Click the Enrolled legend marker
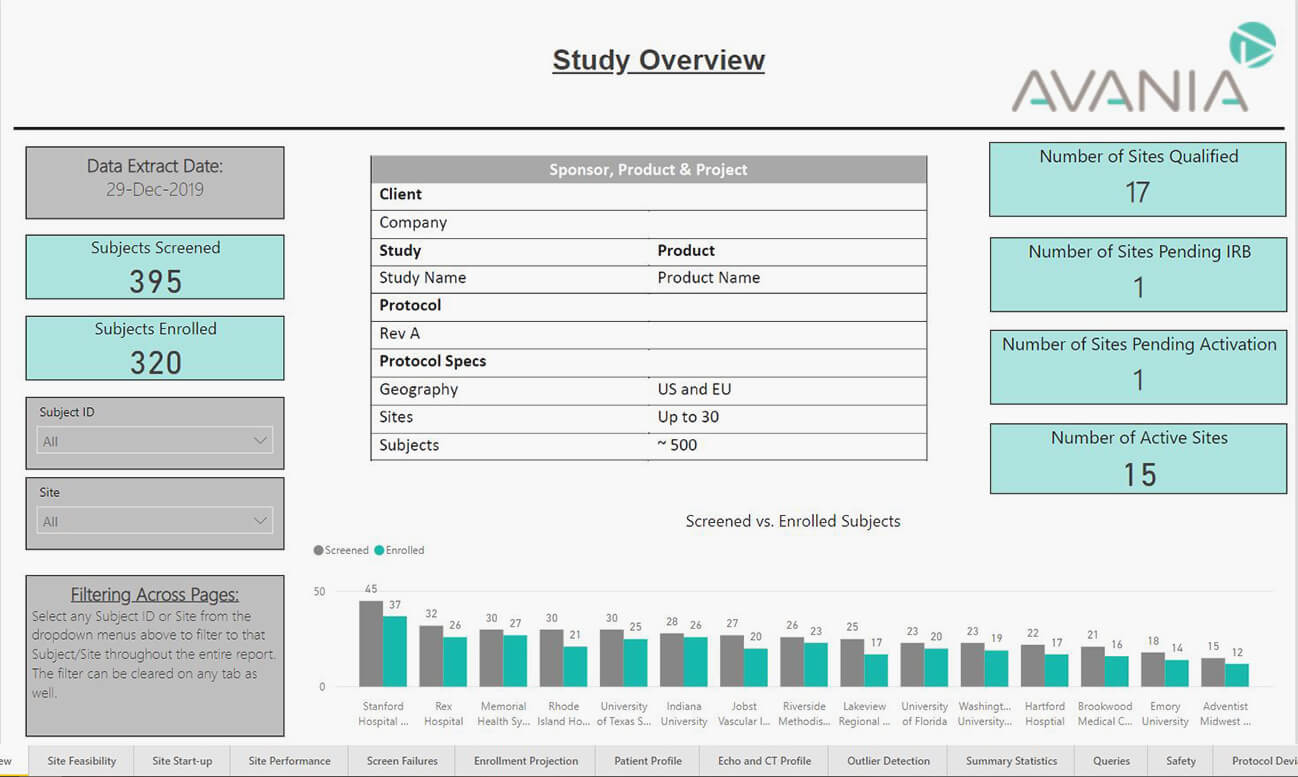The image size is (1298, 777). pyautogui.click(x=379, y=550)
